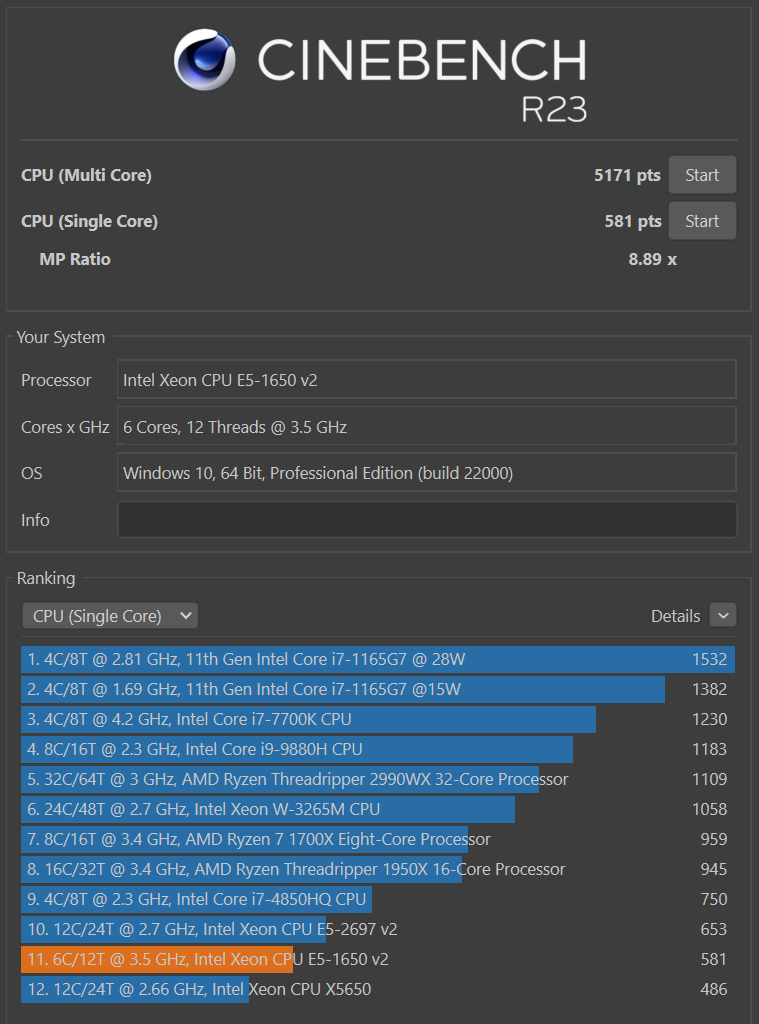Expand the Details dropdown arrow
The width and height of the screenshot is (759, 1024).
click(x=723, y=615)
